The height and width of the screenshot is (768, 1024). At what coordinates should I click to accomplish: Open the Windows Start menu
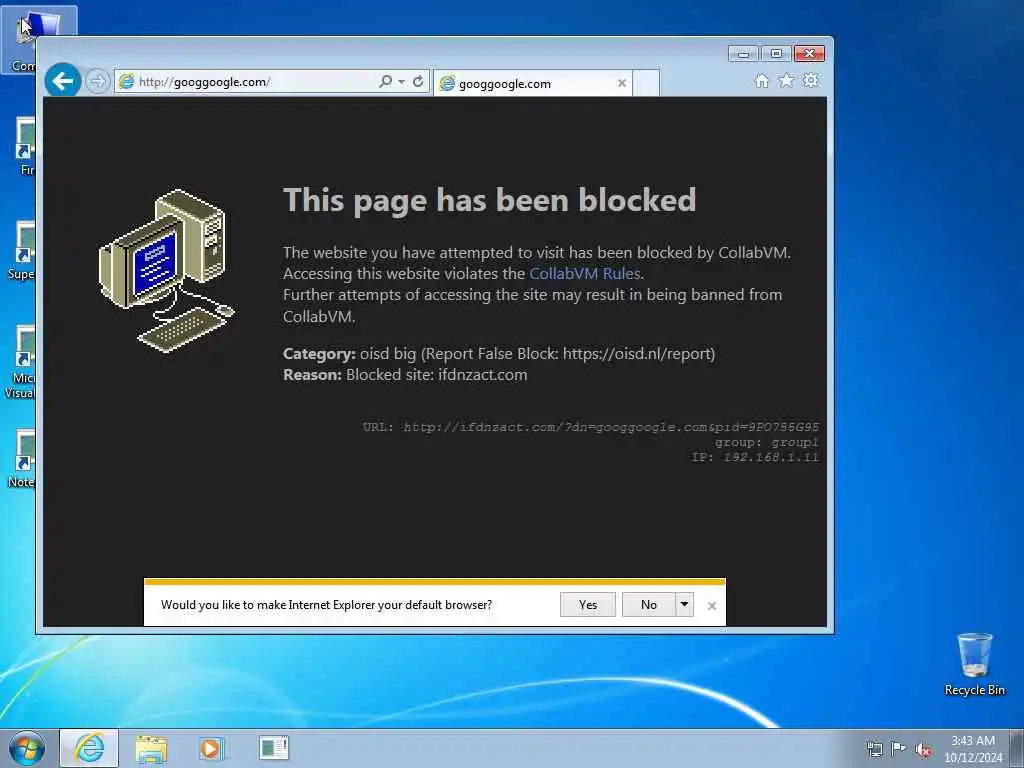point(27,748)
